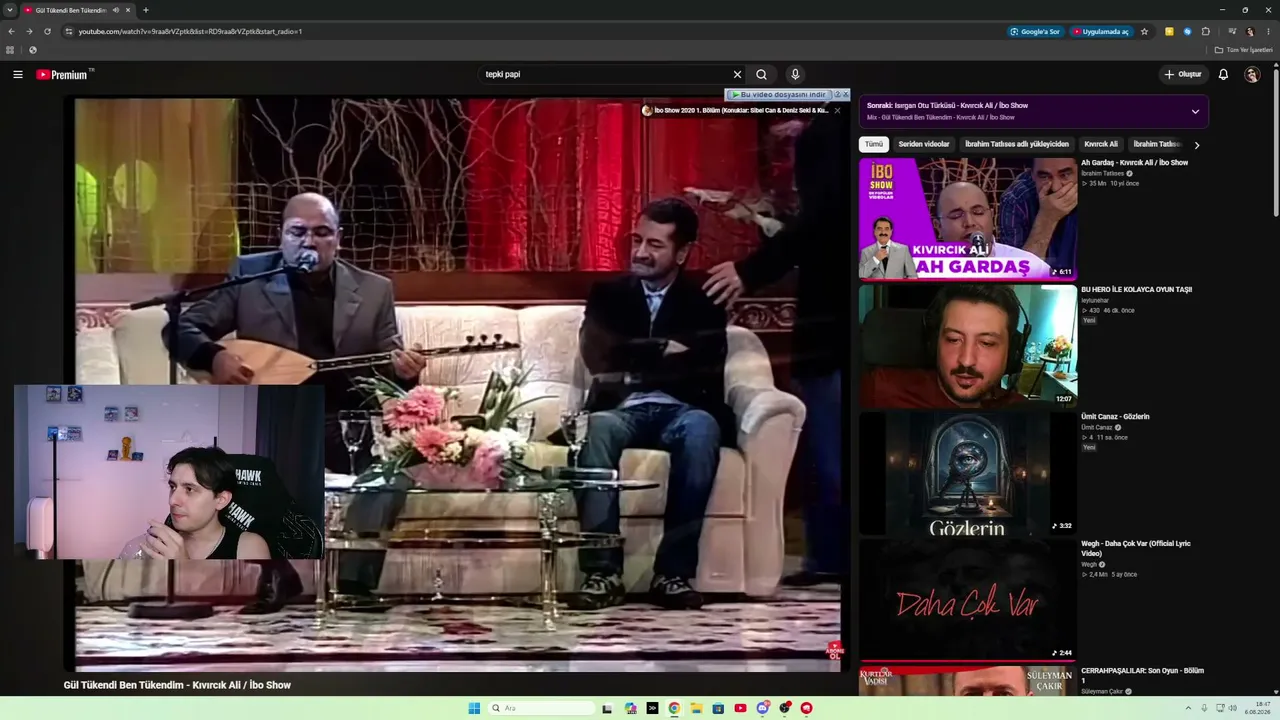Image resolution: width=1280 pixels, height=720 pixels.
Task: Open a new browser tab
Action: 146,10
